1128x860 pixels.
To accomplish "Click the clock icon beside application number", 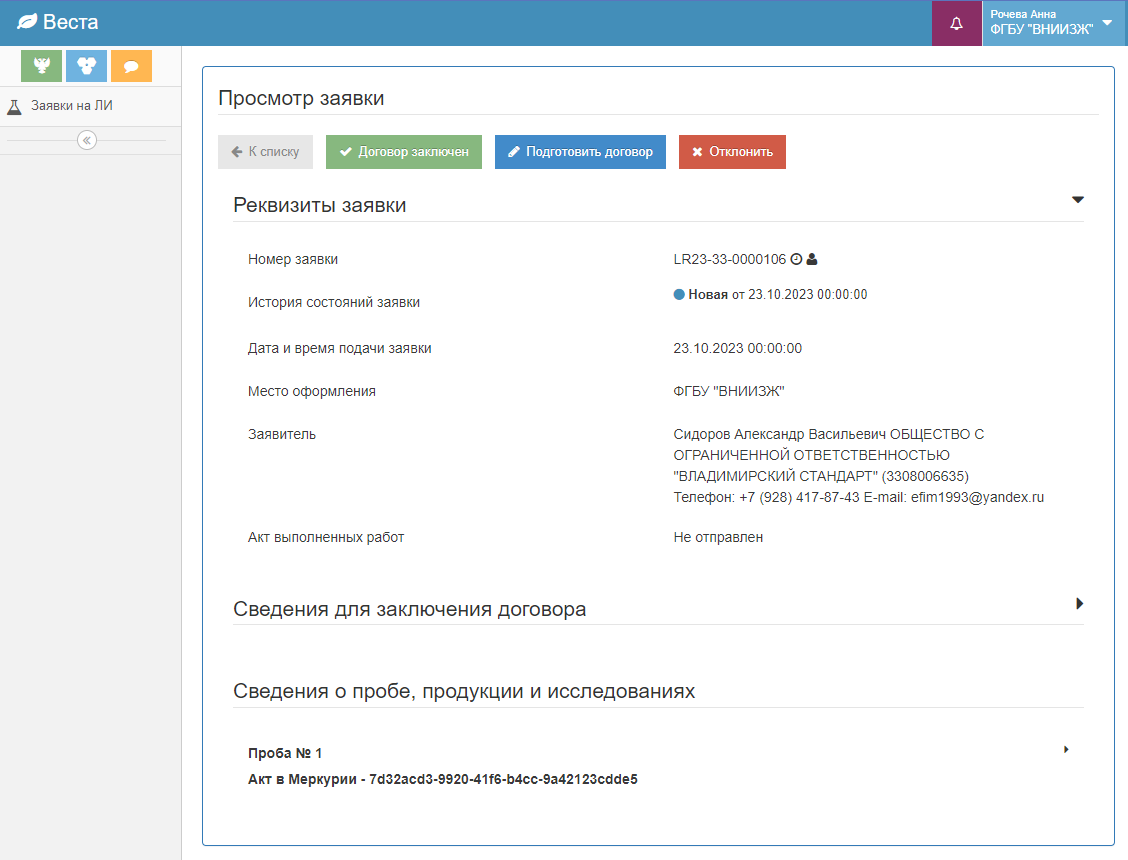I will coord(796,259).
